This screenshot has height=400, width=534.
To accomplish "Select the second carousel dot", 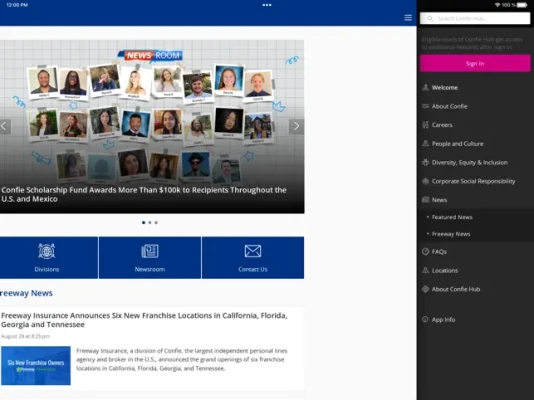I will point(150,223).
